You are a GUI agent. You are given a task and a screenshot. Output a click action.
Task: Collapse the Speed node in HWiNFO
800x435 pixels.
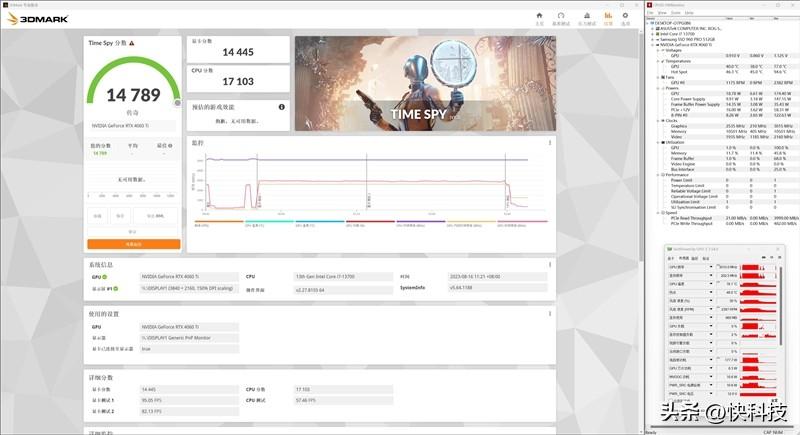658,213
